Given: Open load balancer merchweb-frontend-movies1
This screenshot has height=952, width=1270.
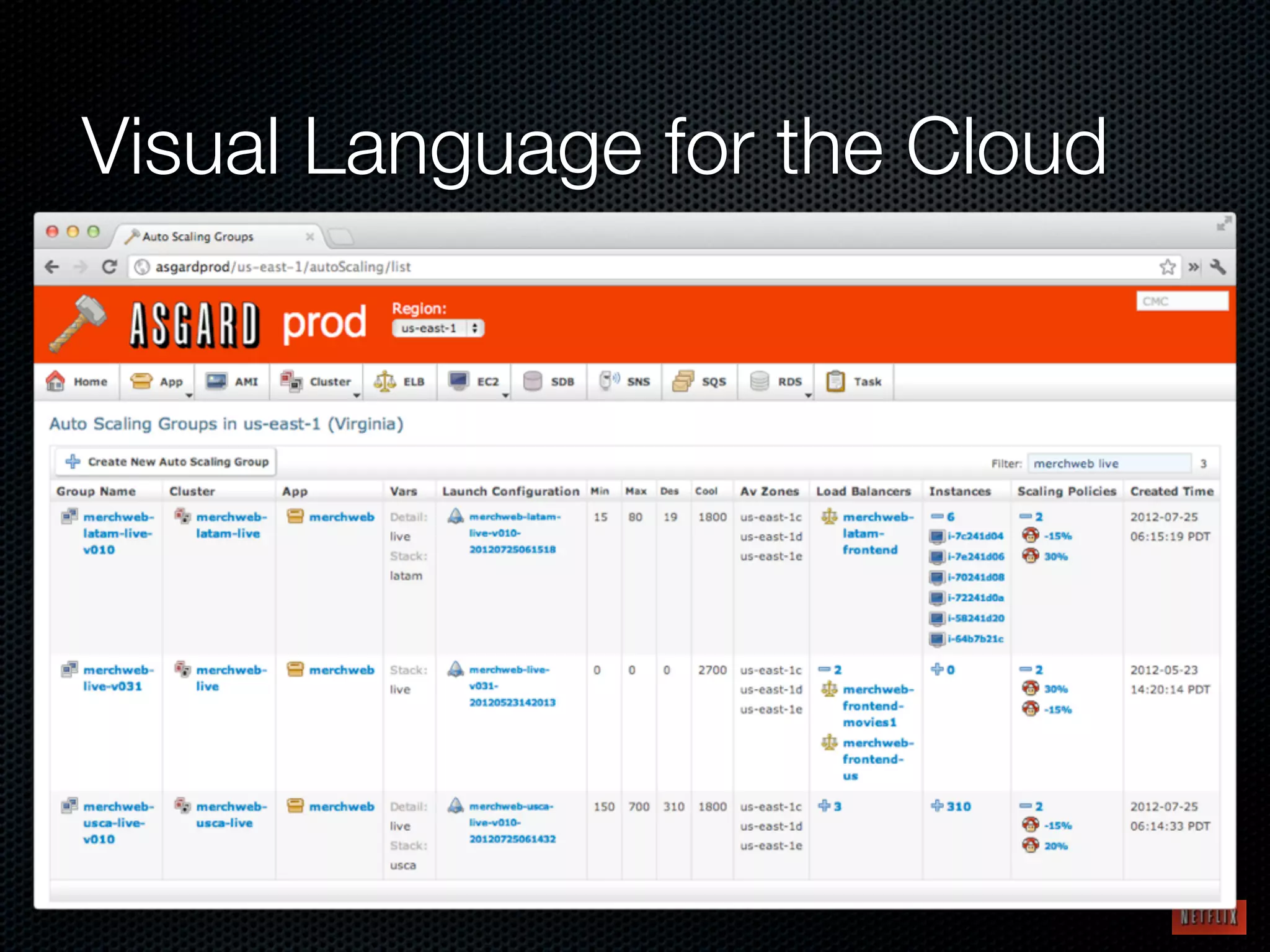Looking at the screenshot, I should [877, 706].
